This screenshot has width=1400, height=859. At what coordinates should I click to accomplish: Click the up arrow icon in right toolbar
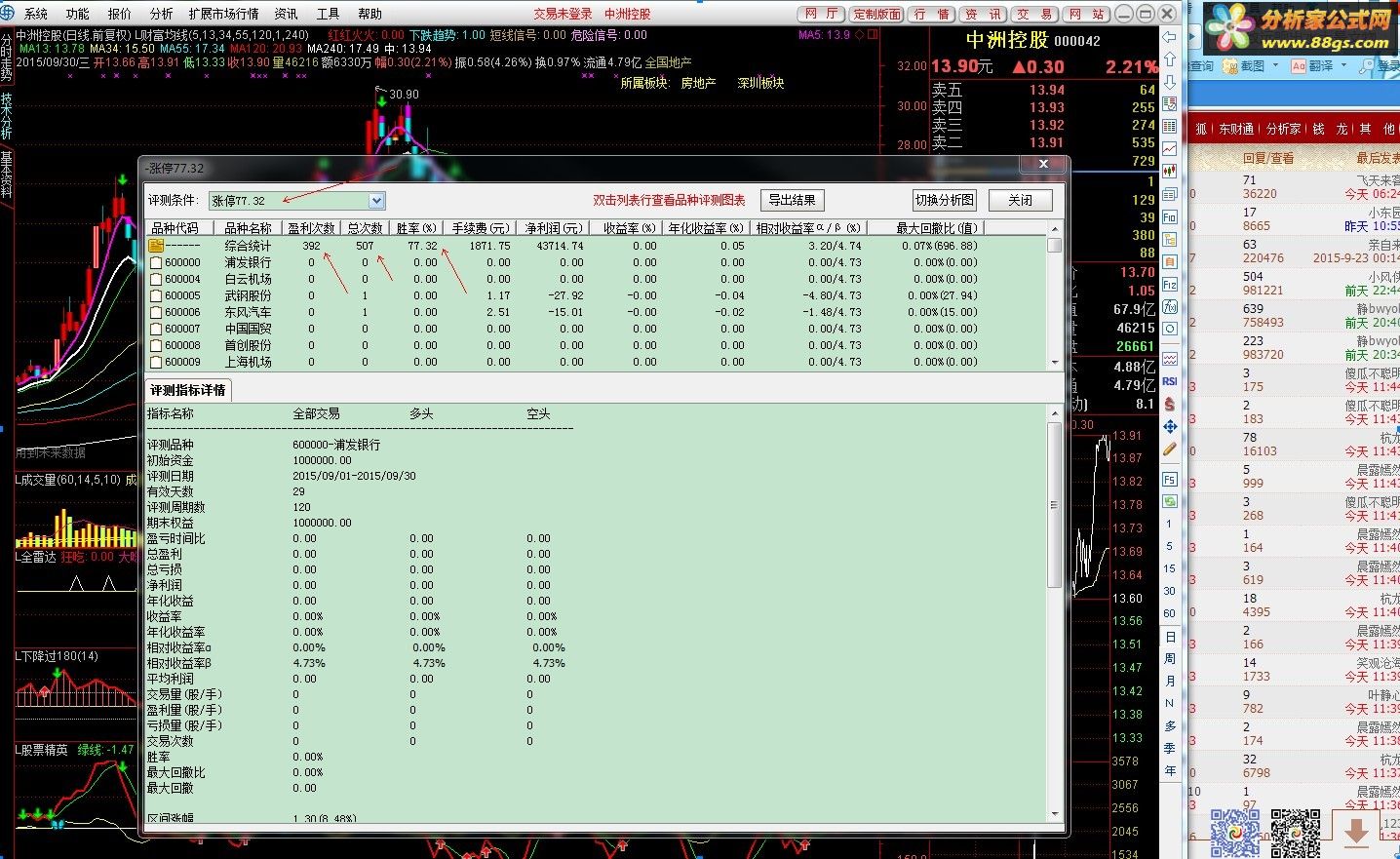pos(1169,59)
